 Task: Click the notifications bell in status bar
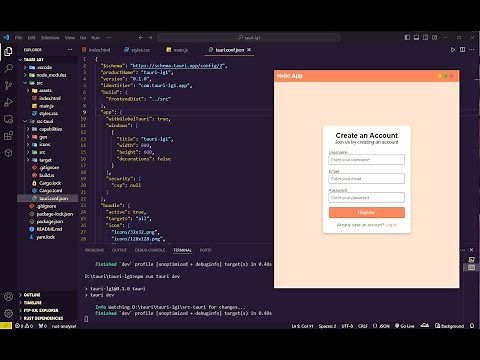[472, 326]
